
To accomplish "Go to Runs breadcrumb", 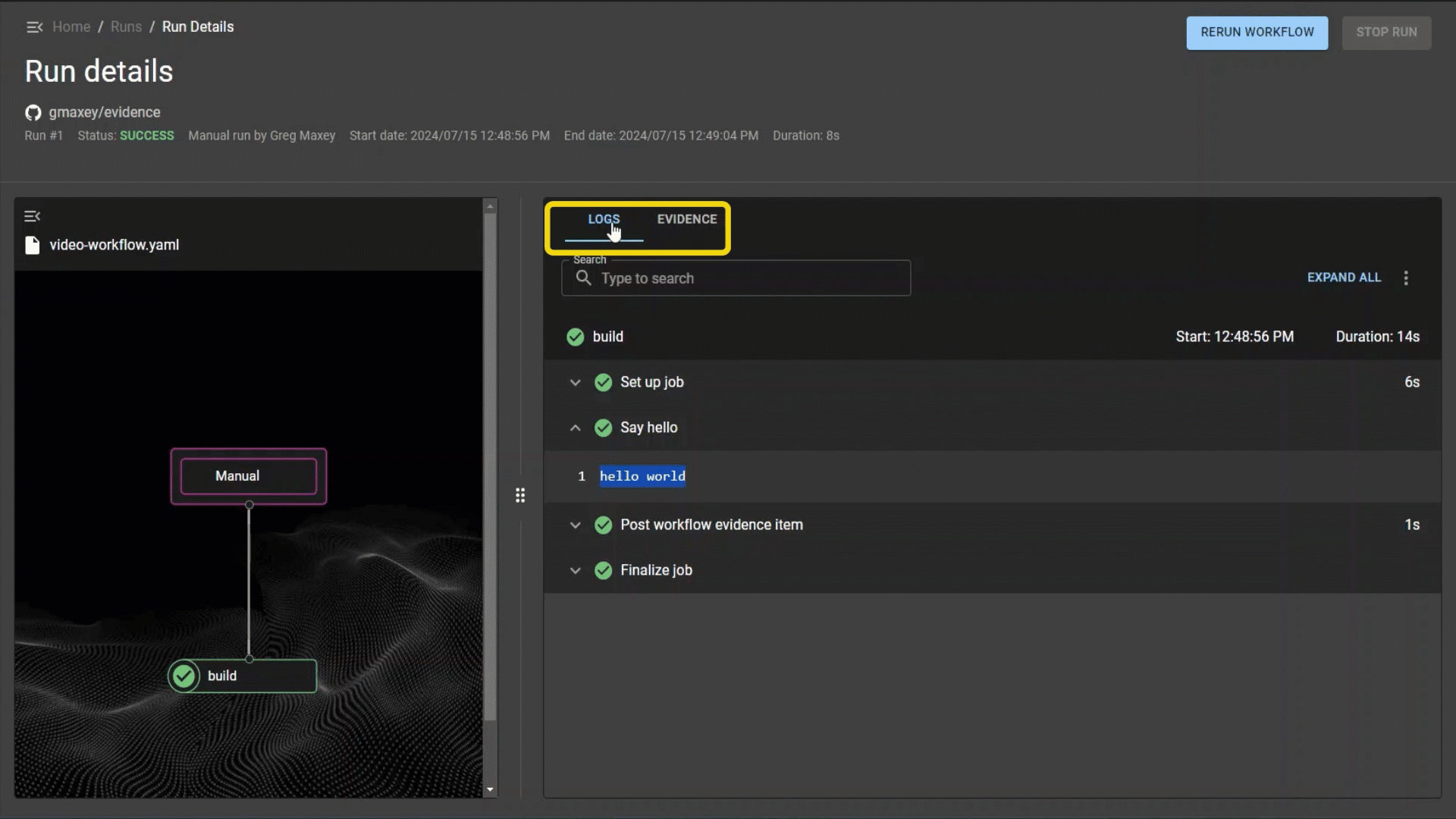I will coord(126,27).
